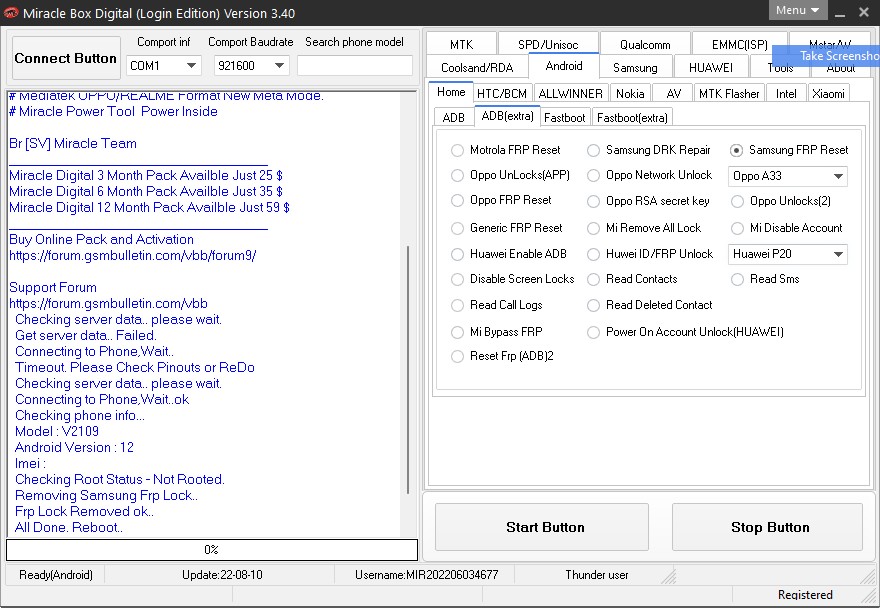Select the Home sub-tab
This screenshot has height=608, width=880.
pyautogui.click(x=451, y=92)
